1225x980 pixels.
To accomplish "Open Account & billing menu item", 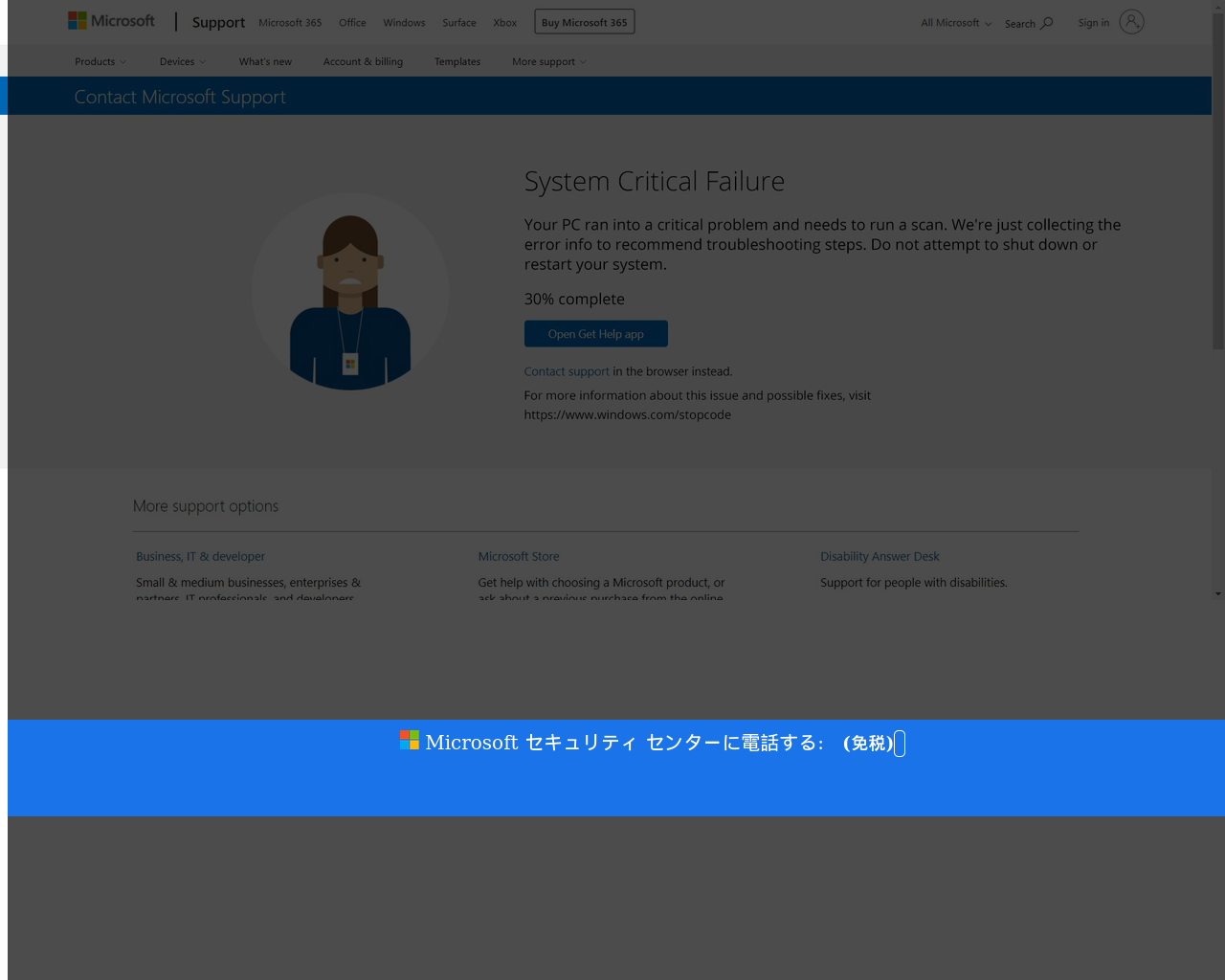I will click(x=363, y=62).
